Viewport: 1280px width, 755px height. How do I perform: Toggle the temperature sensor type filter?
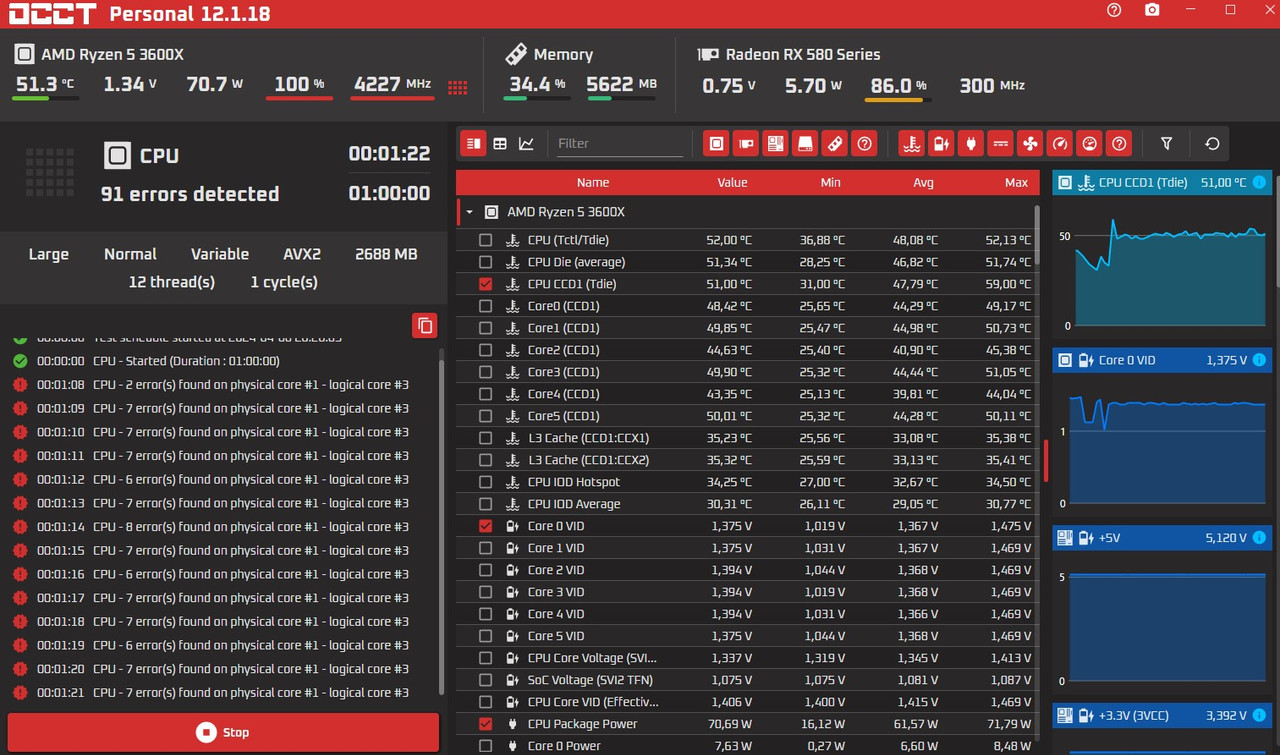click(911, 144)
